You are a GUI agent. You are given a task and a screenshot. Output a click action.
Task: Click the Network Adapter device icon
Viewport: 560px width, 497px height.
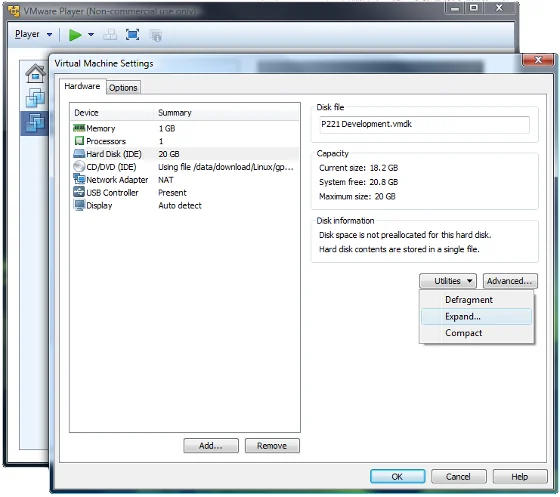pyautogui.click(x=79, y=179)
